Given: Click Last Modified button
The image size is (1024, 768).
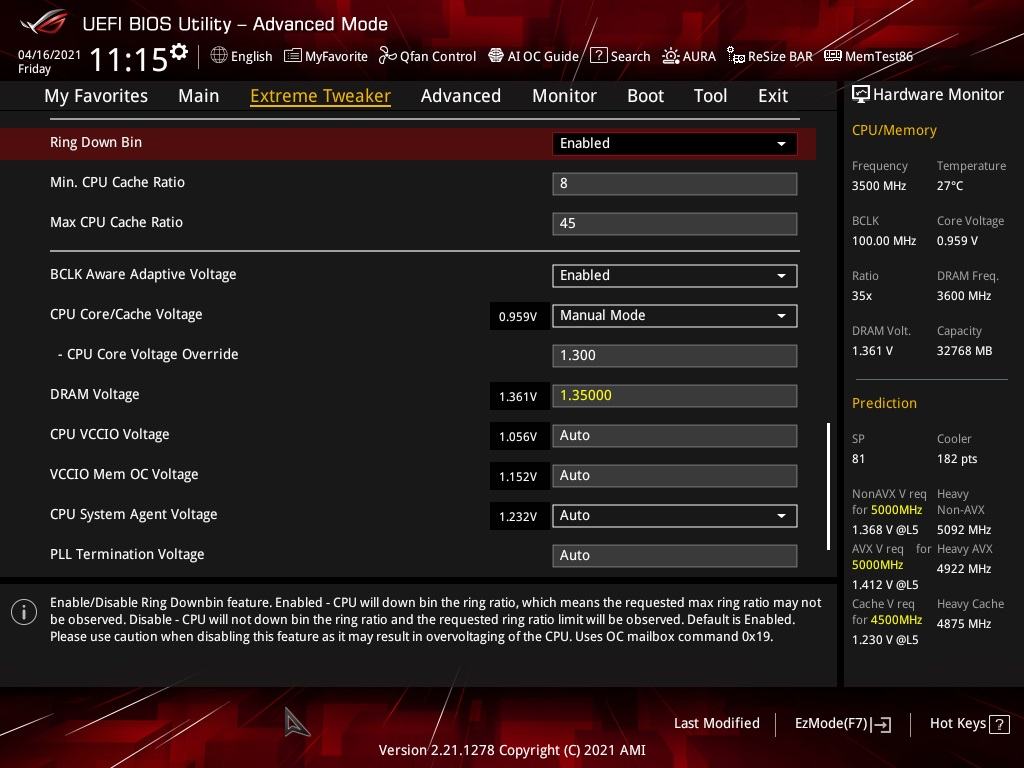Looking at the screenshot, I should point(716,723).
